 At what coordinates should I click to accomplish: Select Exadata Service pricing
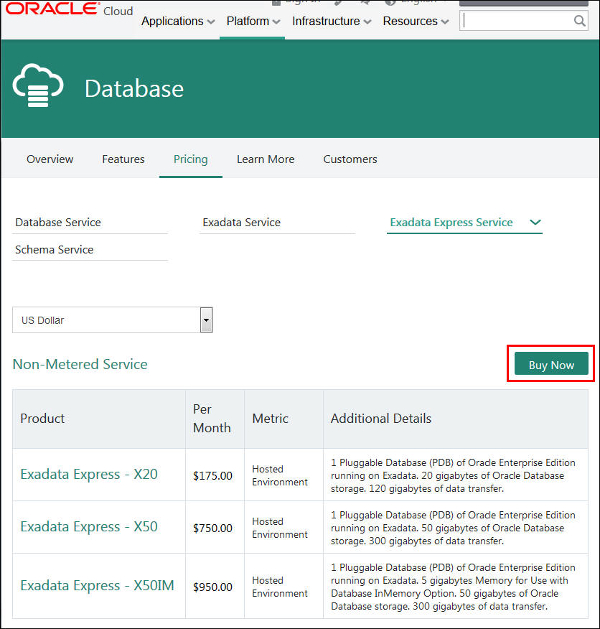277,222
